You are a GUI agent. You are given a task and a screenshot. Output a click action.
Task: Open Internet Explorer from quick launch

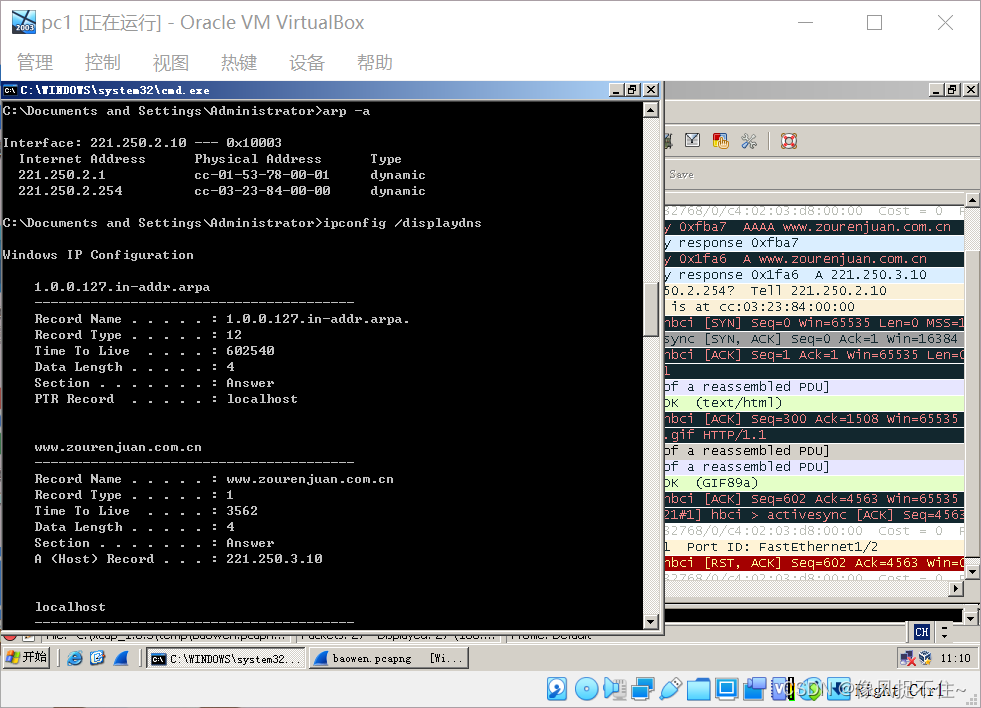point(75,658)
